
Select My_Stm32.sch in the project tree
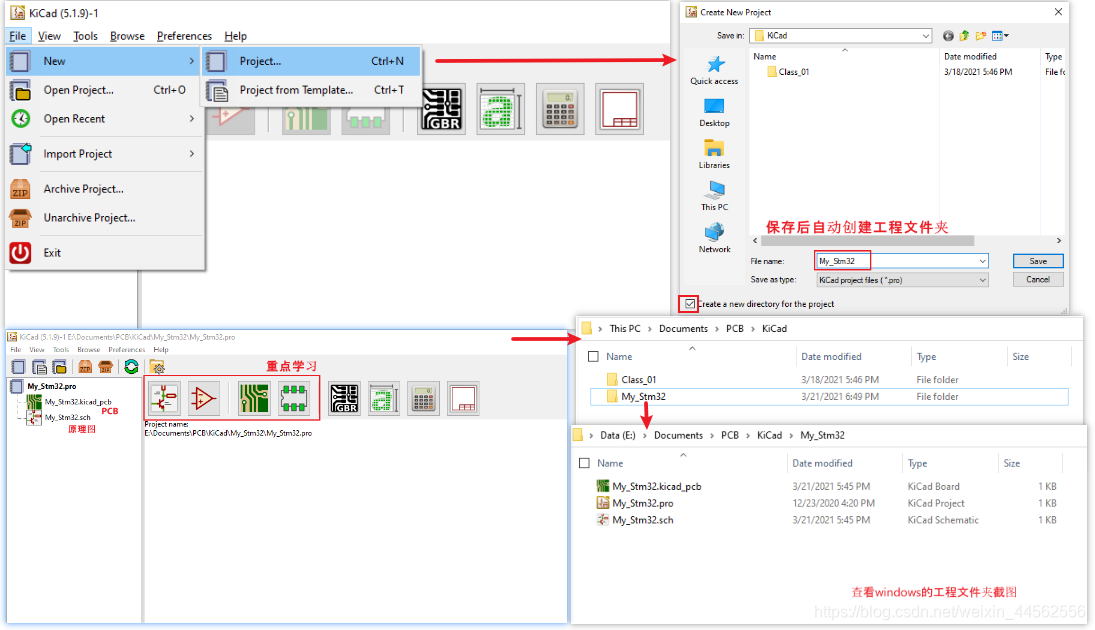coord(68,418)
